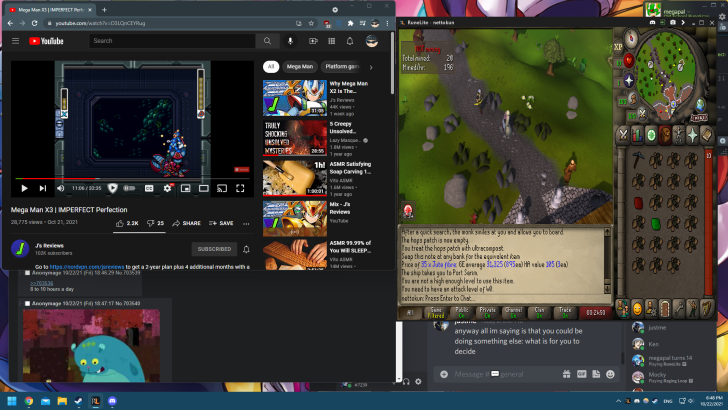
Task: Cast video using Play on TV icon
Action: pos(222,188)
